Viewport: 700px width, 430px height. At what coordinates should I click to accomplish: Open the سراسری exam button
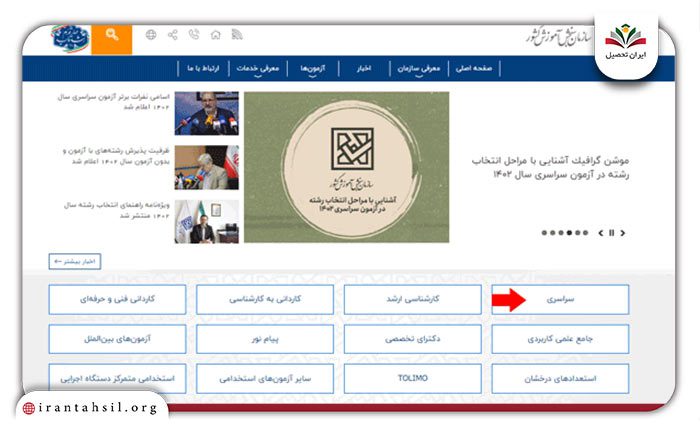(x=560, y=300)
